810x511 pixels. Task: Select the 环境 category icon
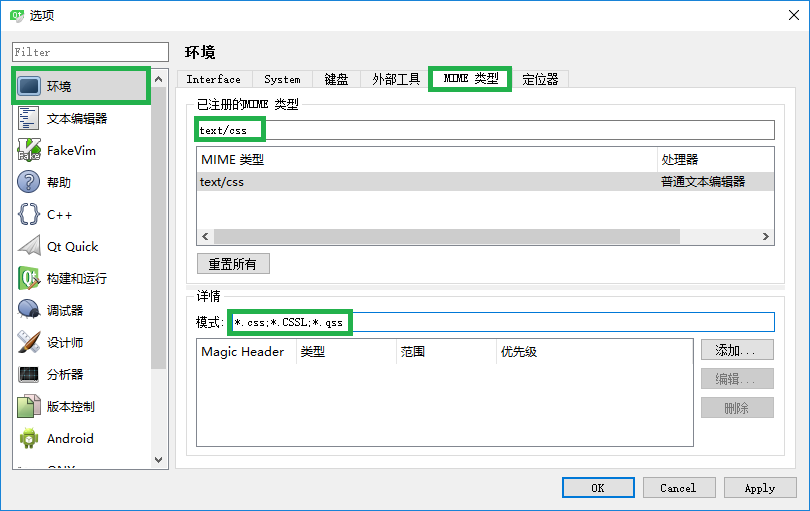coord(29,86)
